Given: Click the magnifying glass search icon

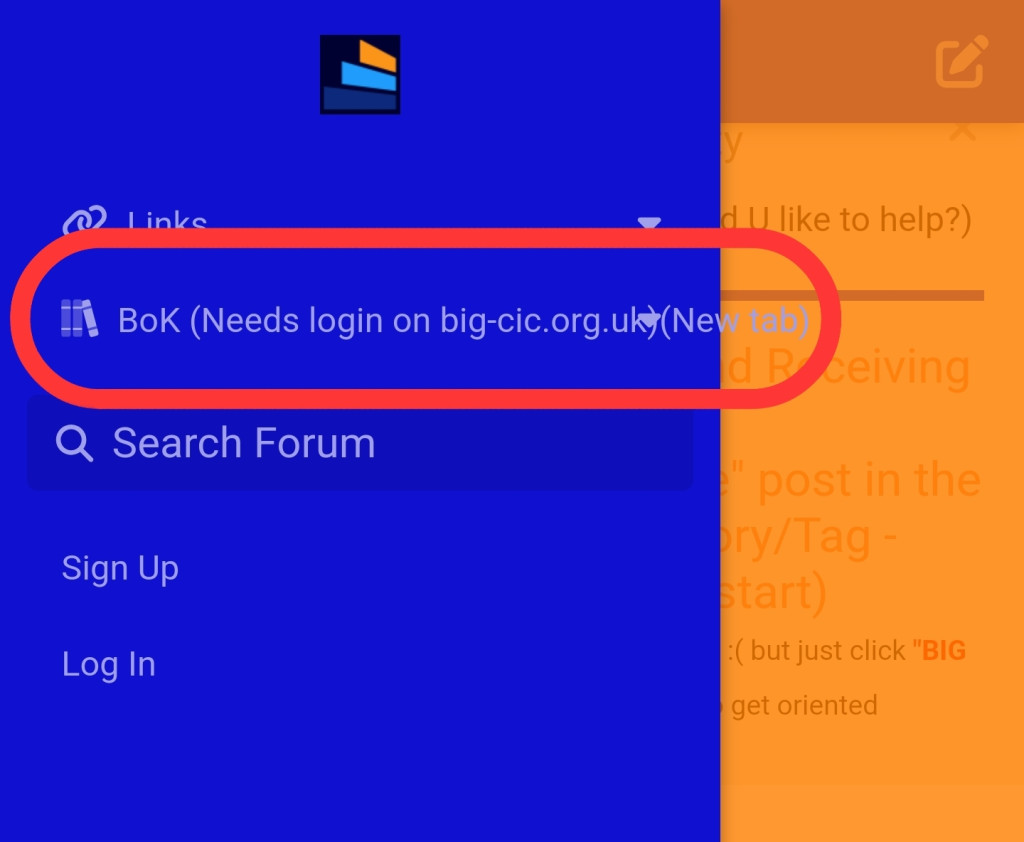Looking at the screenshot, I should 74,444.
